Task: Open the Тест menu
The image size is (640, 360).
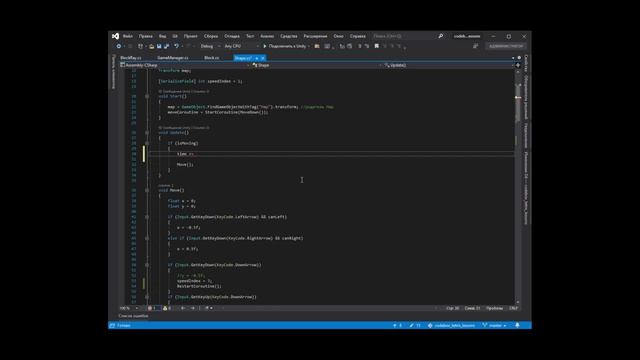Action: pyautogui.click(x=250, y=36)
